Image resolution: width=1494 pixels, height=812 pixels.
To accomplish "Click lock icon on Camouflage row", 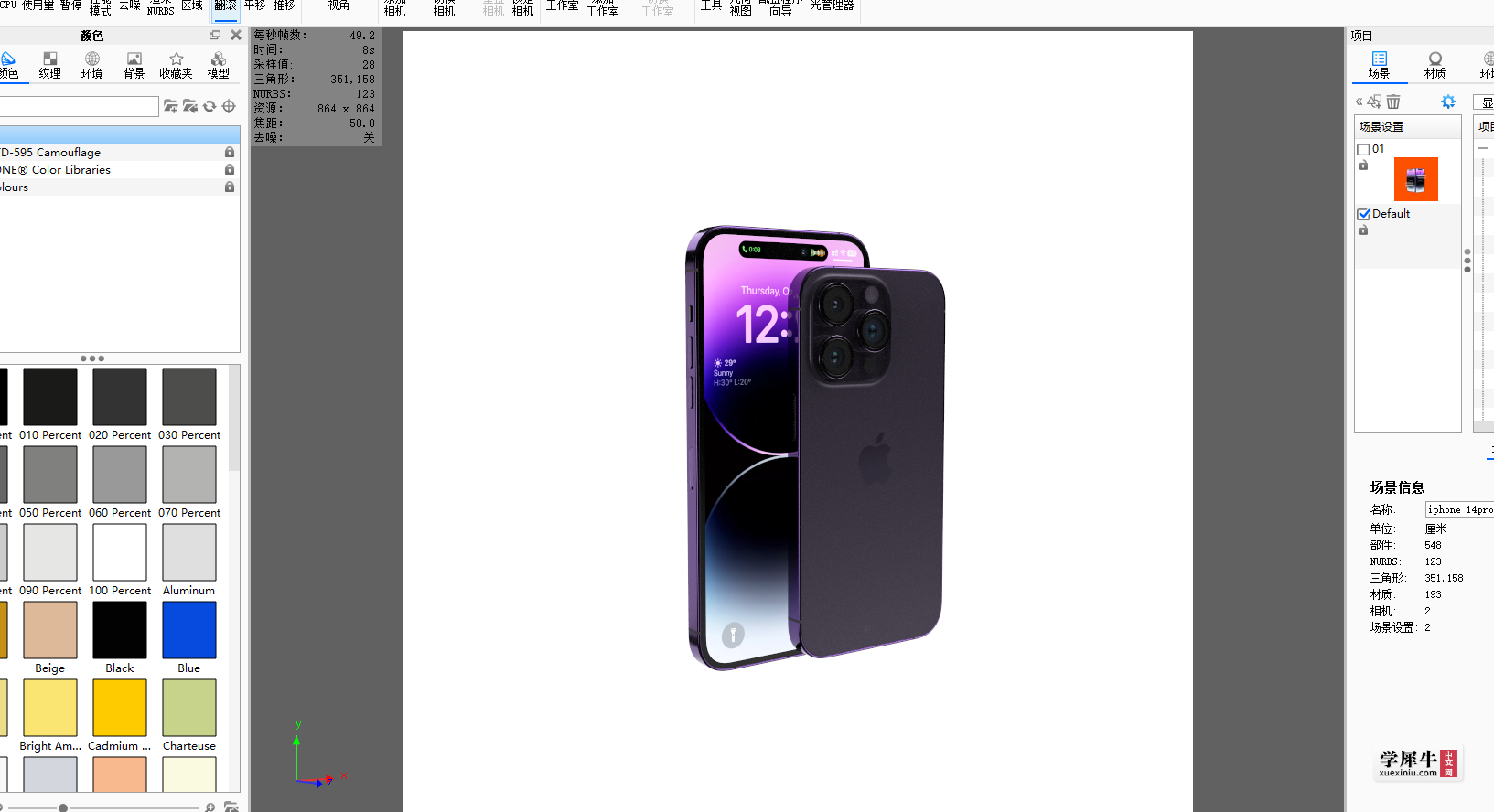I will 230,153.
